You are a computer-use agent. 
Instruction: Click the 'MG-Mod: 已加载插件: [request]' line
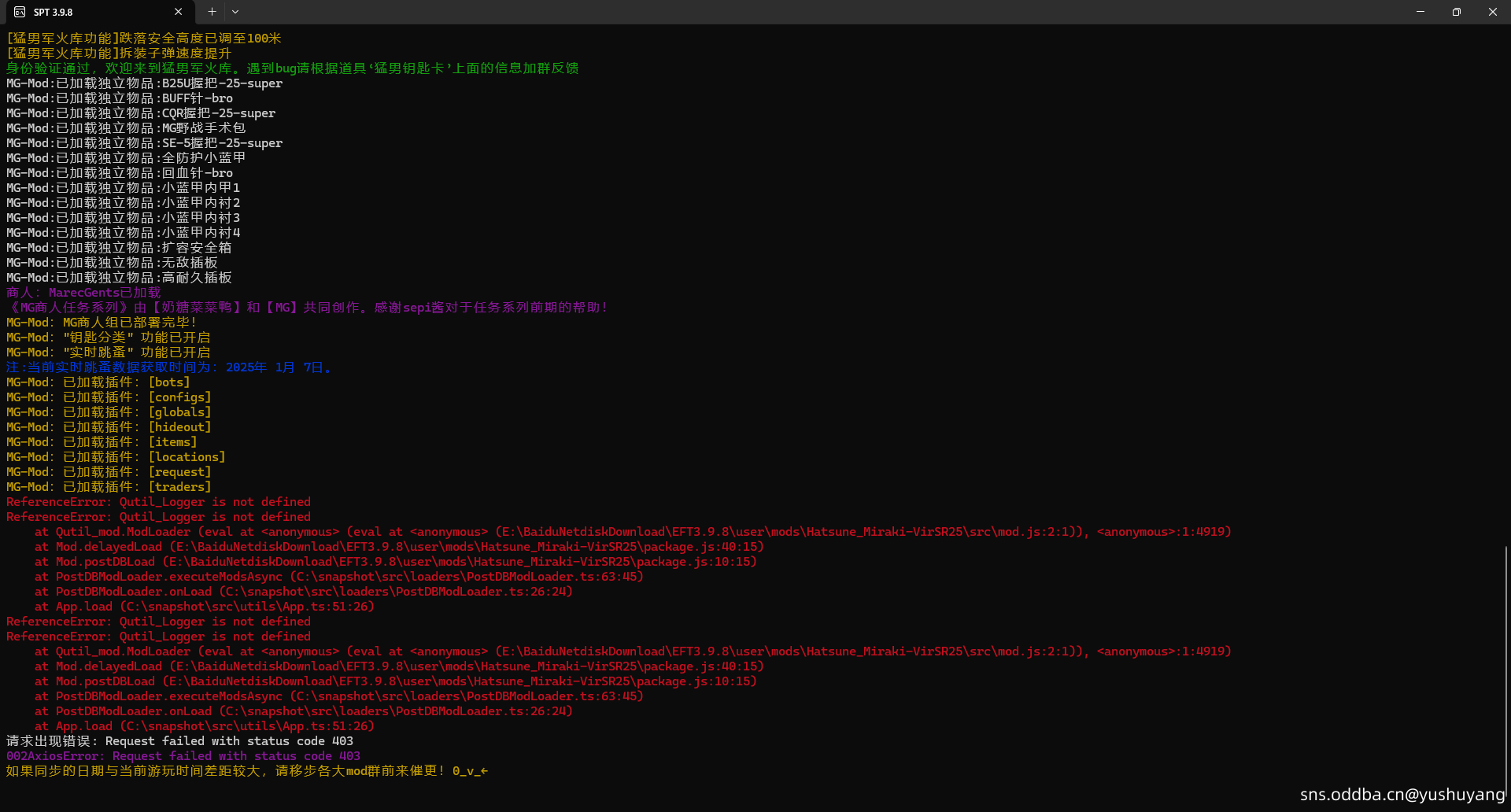tap(109, 472)
